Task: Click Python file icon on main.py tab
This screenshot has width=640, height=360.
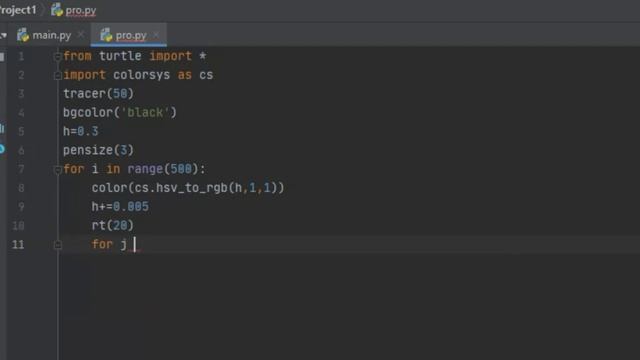Action: pos(23,36)
